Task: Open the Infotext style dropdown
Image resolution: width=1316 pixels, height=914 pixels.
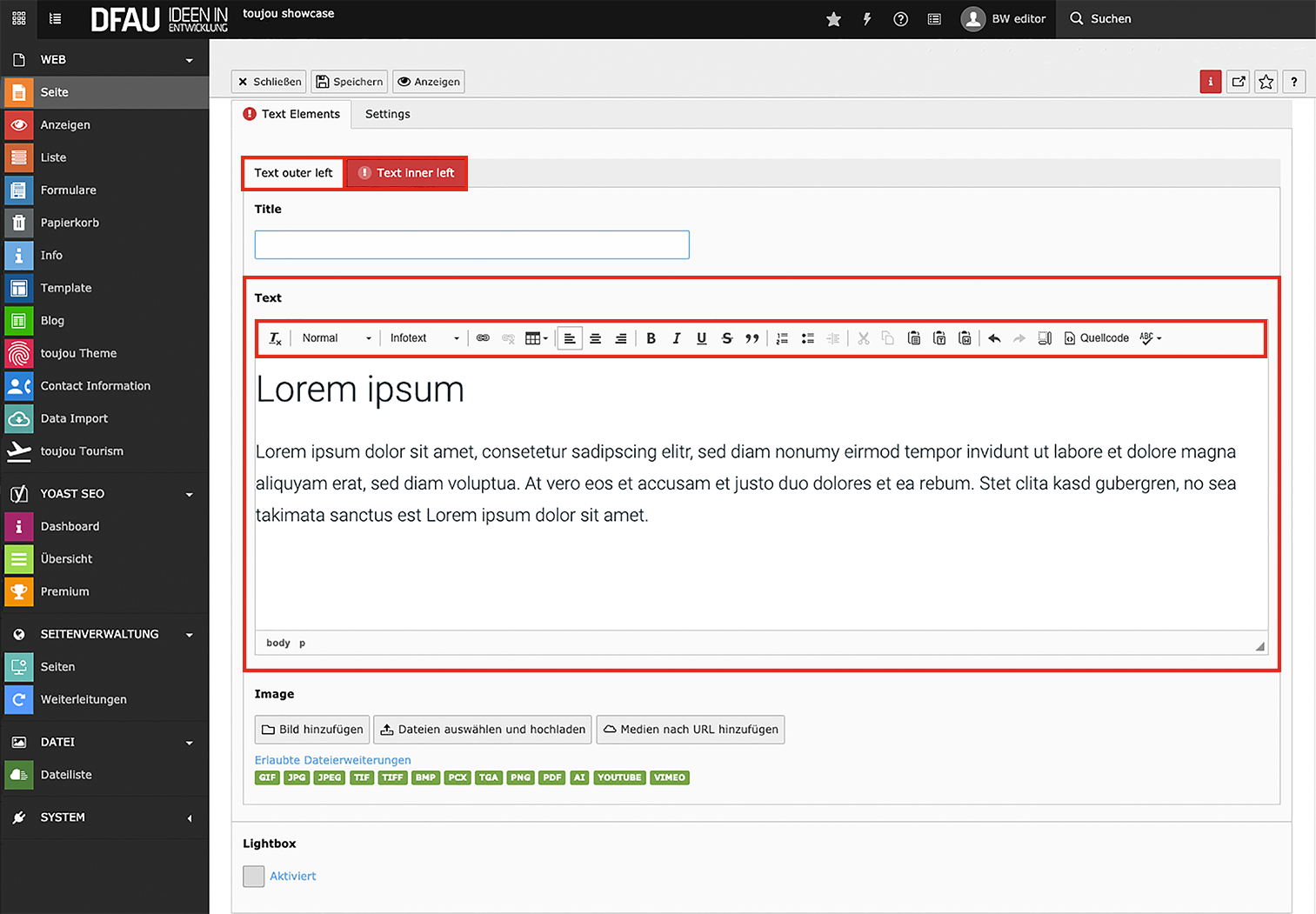Action: (424, 338)
